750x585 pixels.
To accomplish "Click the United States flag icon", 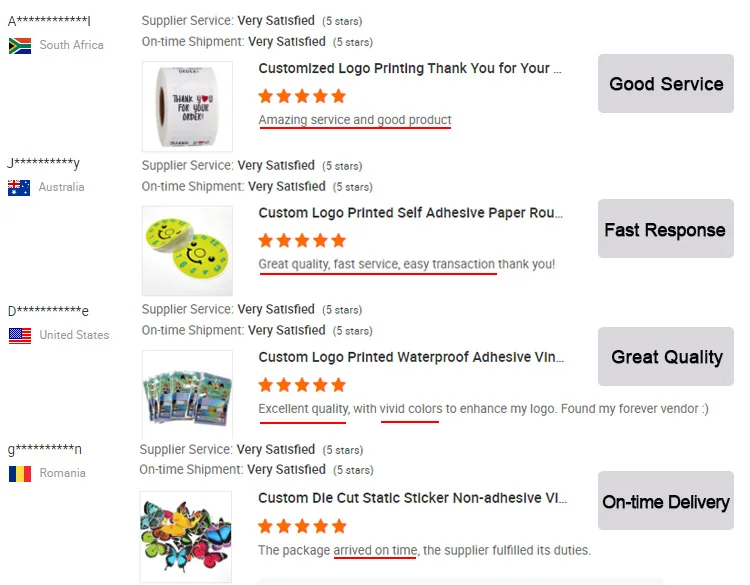I will 20,335.
